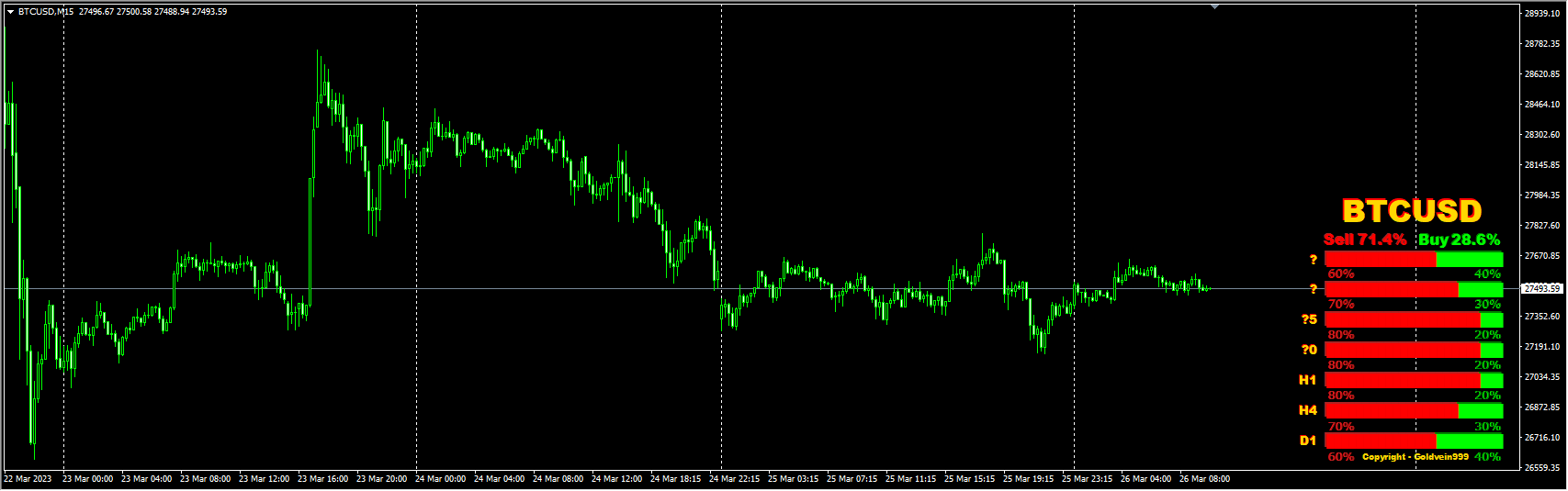The image size is (1568, 491).
Task: Click the large BTCUSD indicator panel title
Action: [1412, 211]
